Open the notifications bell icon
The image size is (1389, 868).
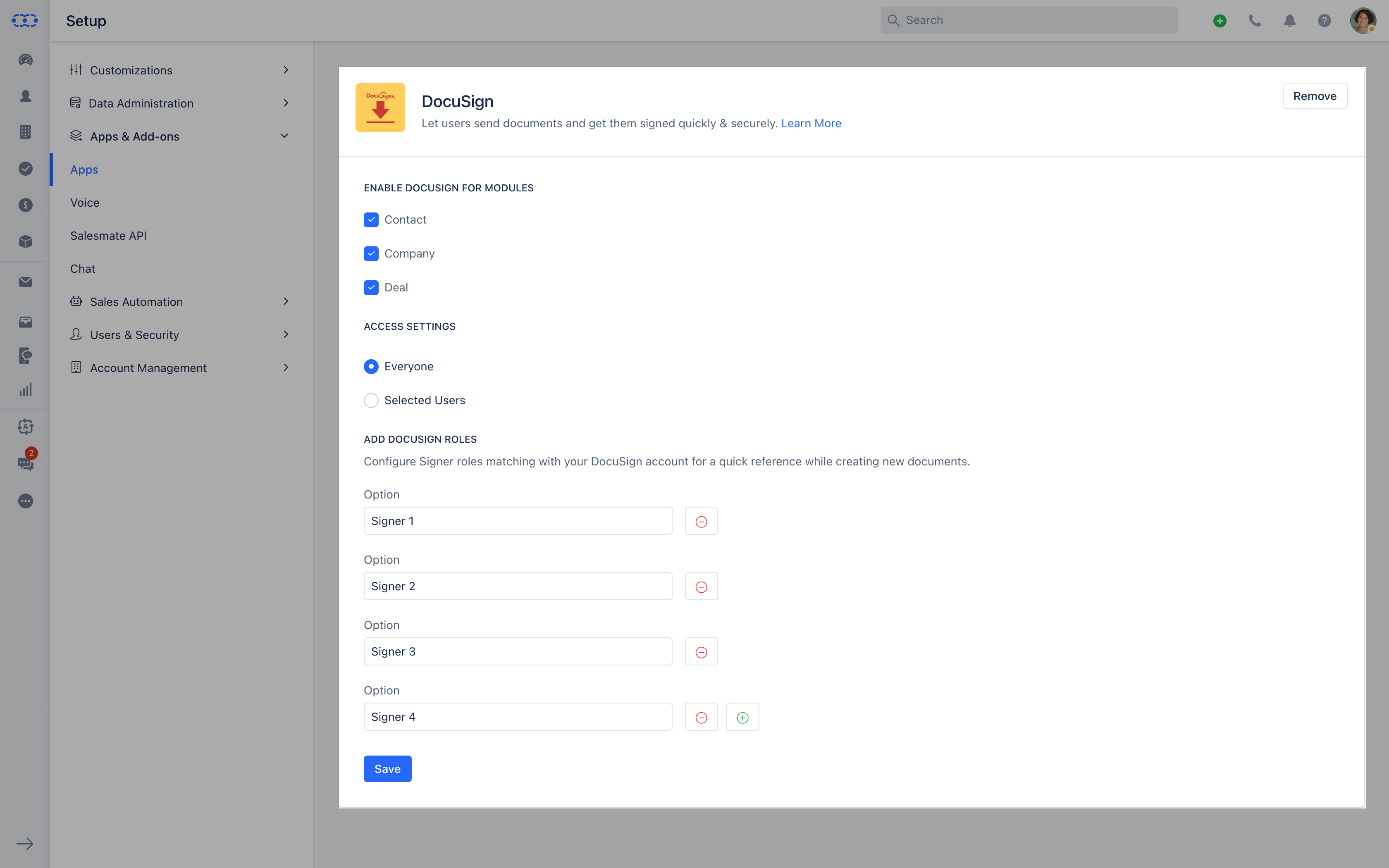click(1290, 21)
